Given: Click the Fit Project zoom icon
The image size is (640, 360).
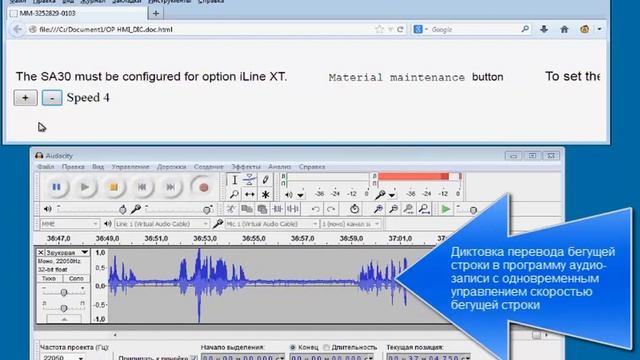Looking at the screenshot, I should click(424, 209).
